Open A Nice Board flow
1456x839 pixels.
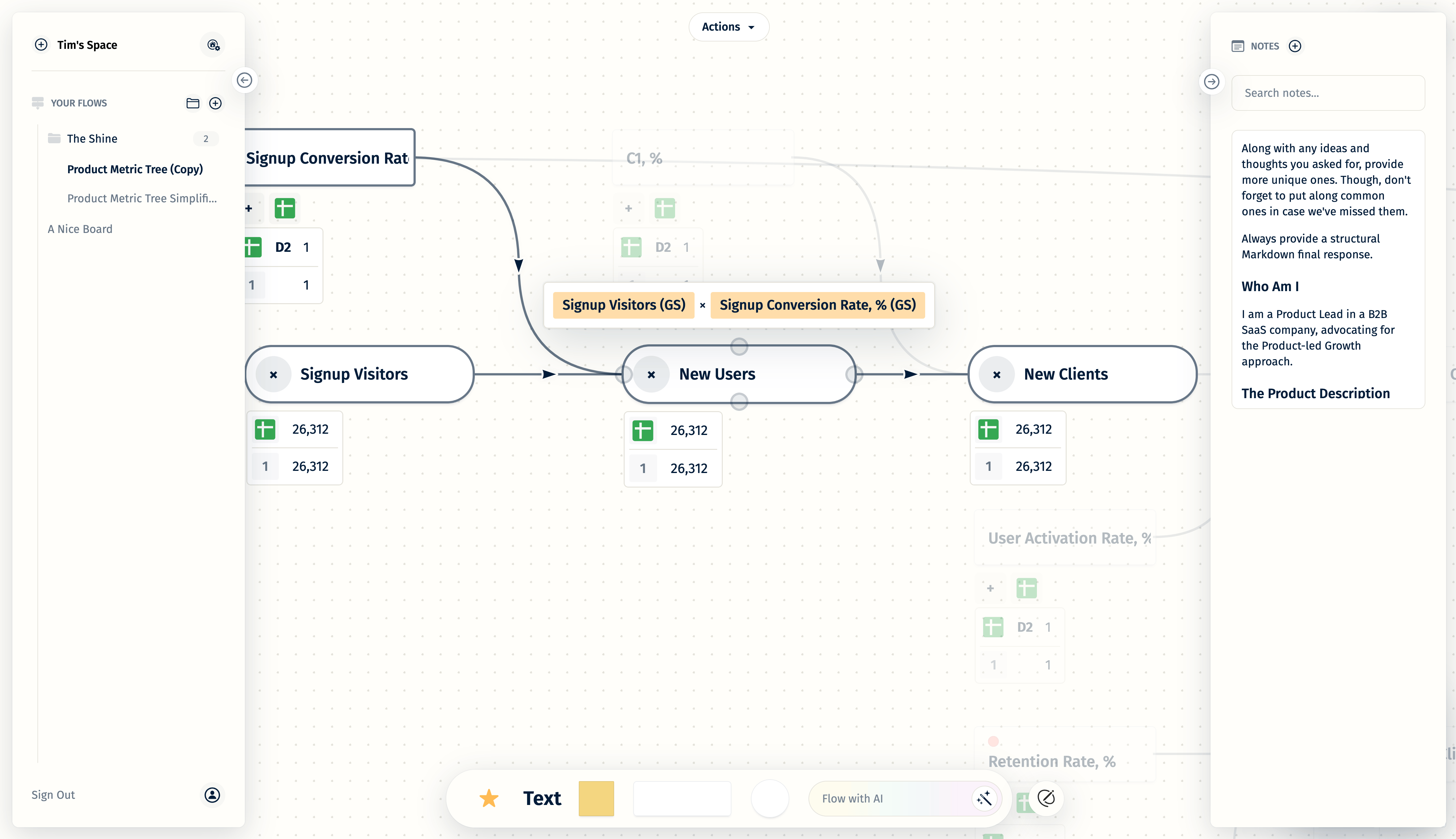pyautogui.click(x=80, y=229)
